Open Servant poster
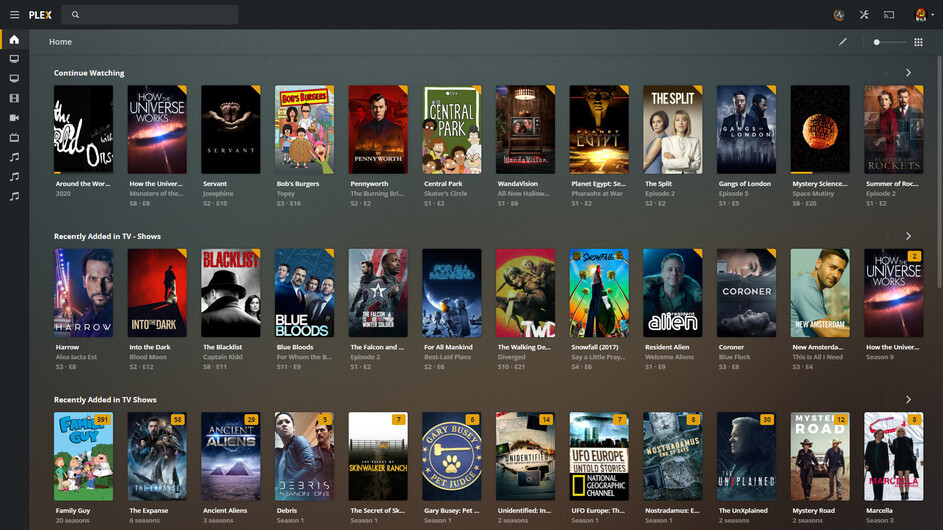 231,129
